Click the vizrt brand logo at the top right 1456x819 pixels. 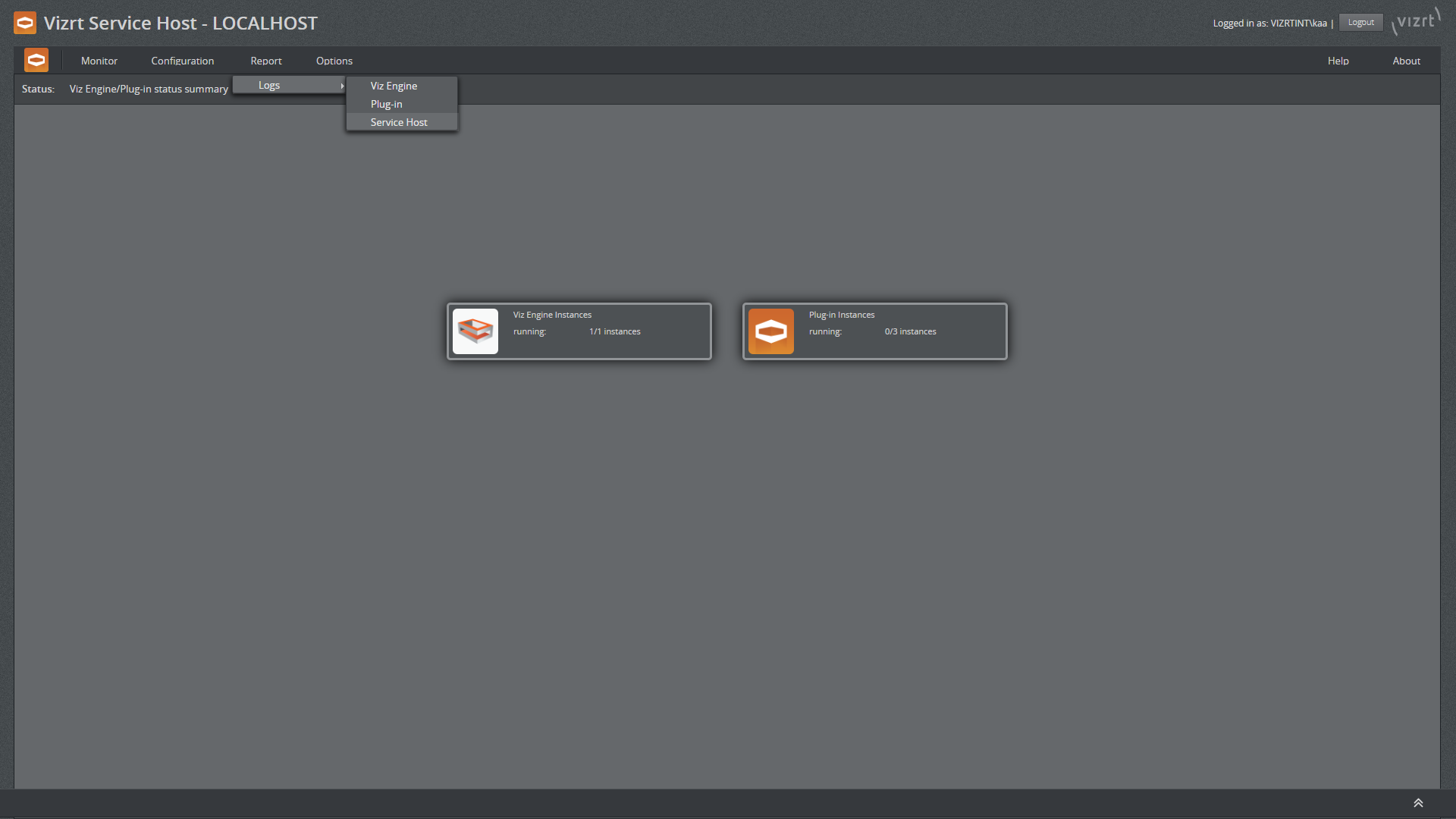tap(1416, 22)
